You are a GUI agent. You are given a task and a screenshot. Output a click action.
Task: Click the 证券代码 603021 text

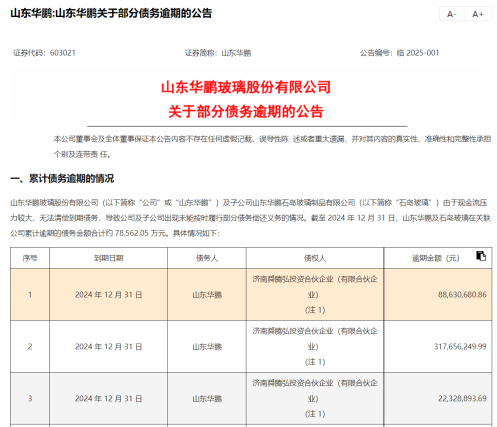44,53
